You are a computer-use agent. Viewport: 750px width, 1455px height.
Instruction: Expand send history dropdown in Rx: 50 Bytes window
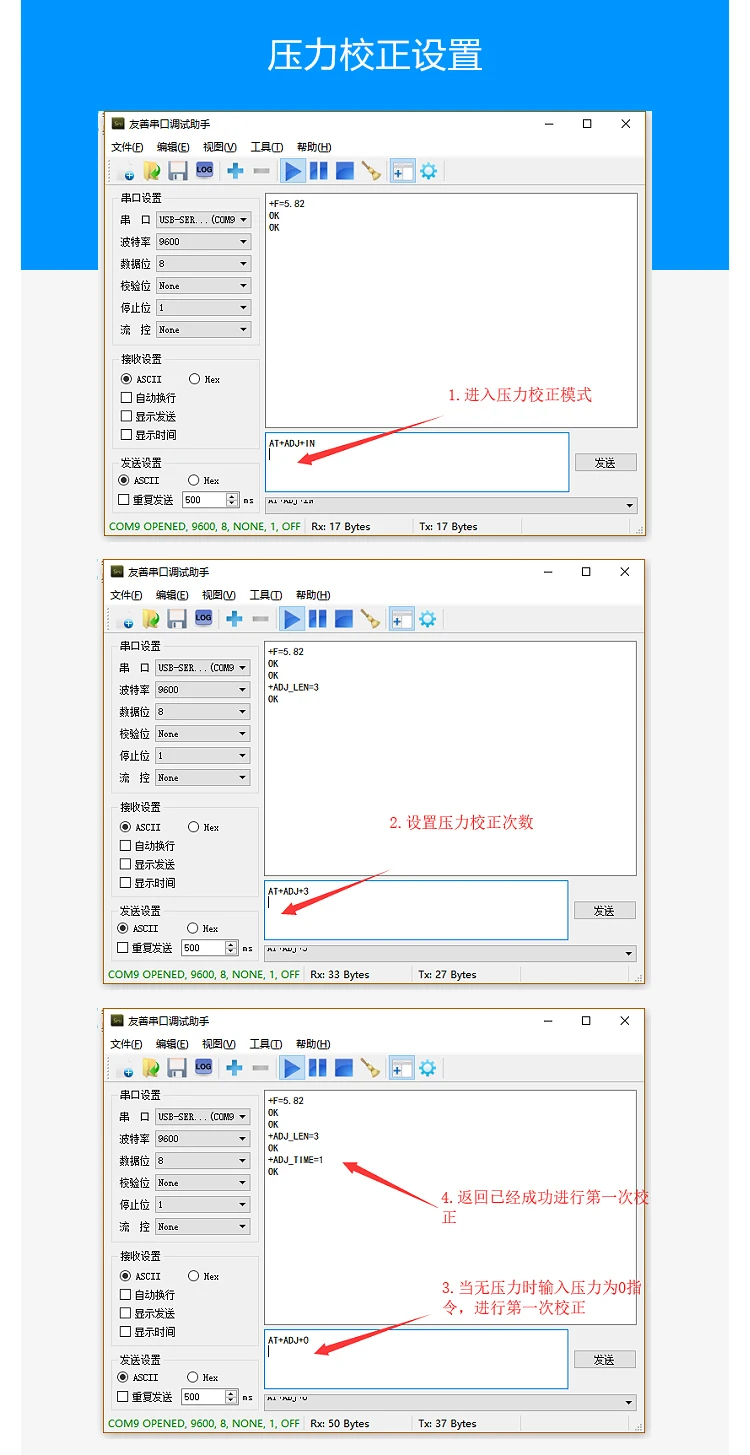click(x=630, y=1403)
